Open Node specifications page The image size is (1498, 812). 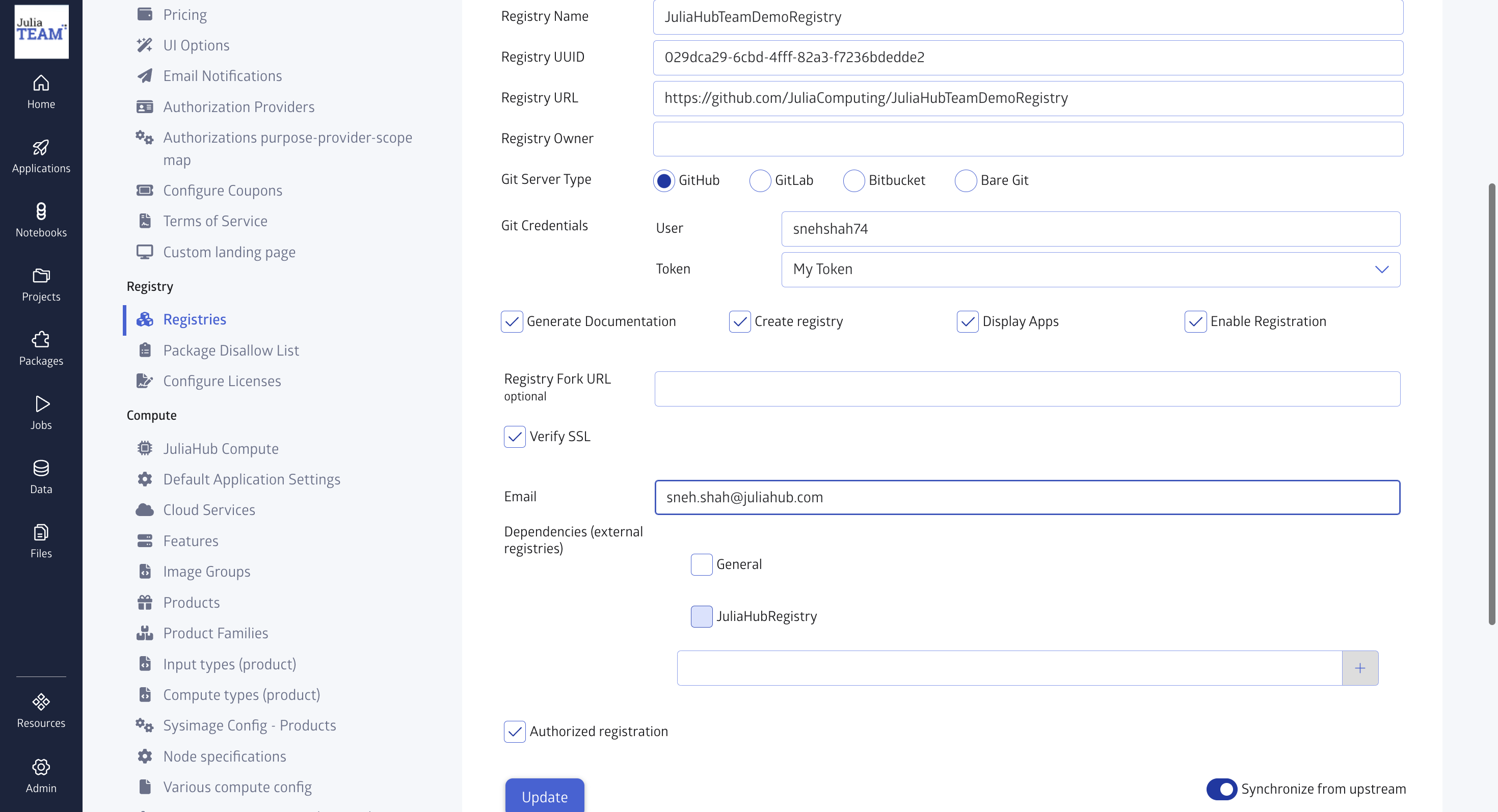point(225,756)
